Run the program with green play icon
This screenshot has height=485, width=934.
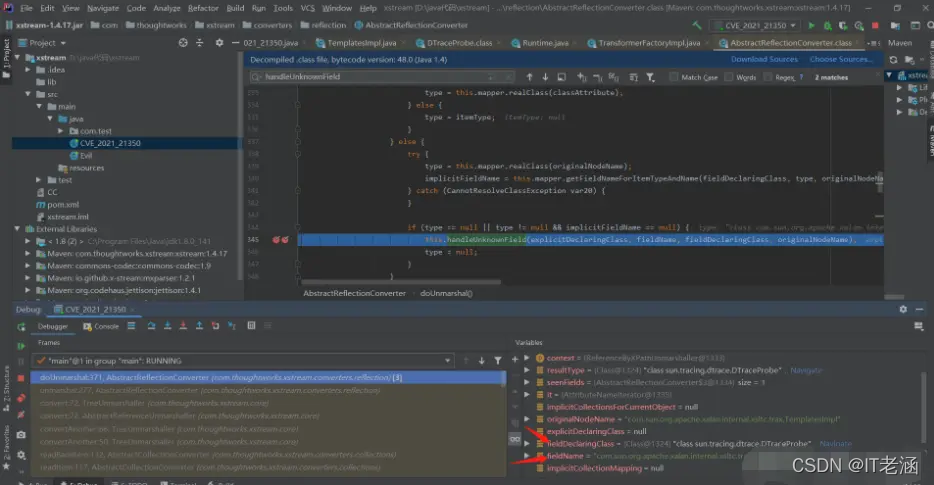[x=811, y=26]
